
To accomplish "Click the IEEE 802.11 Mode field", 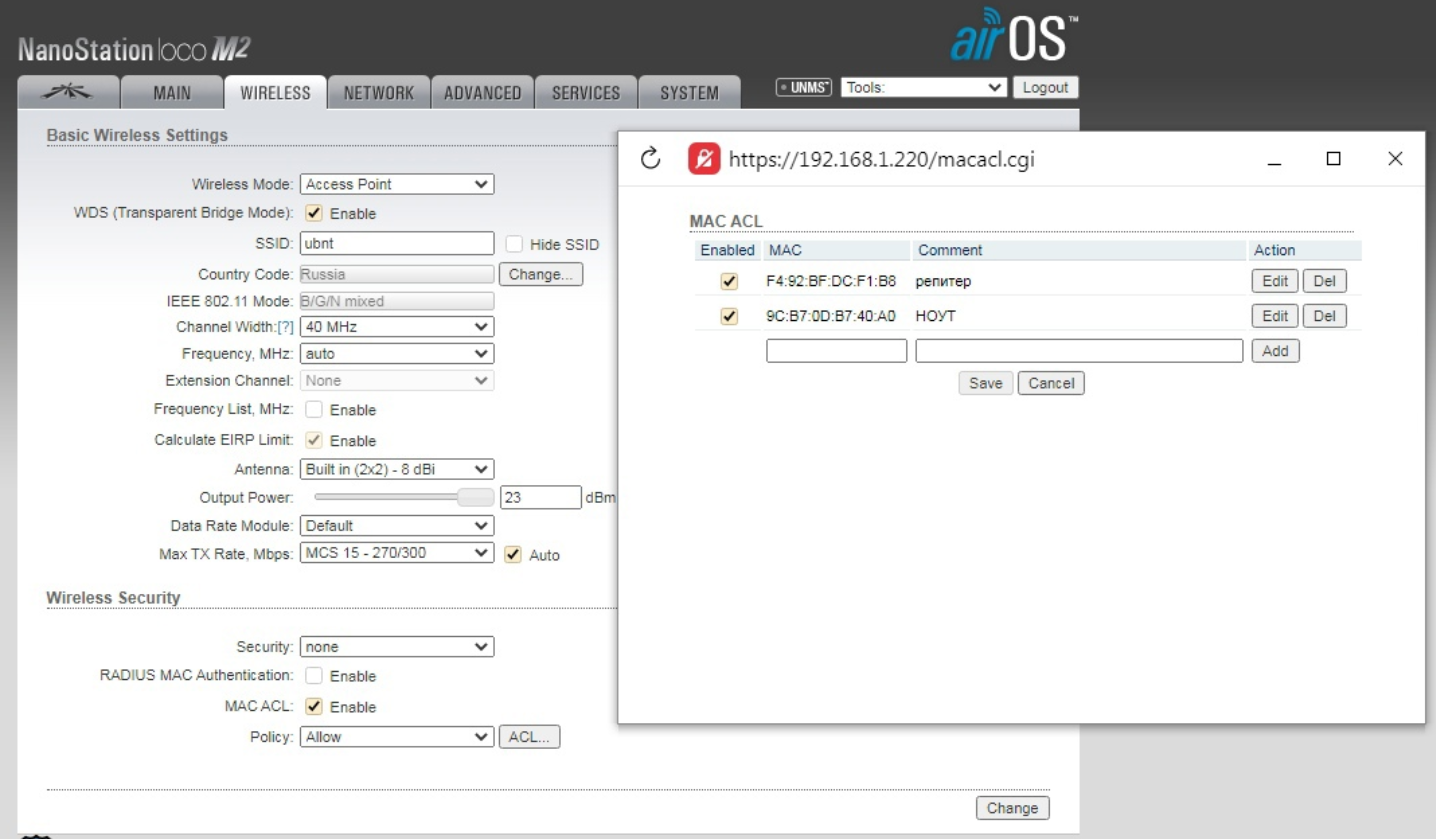I will pos(397,301).
